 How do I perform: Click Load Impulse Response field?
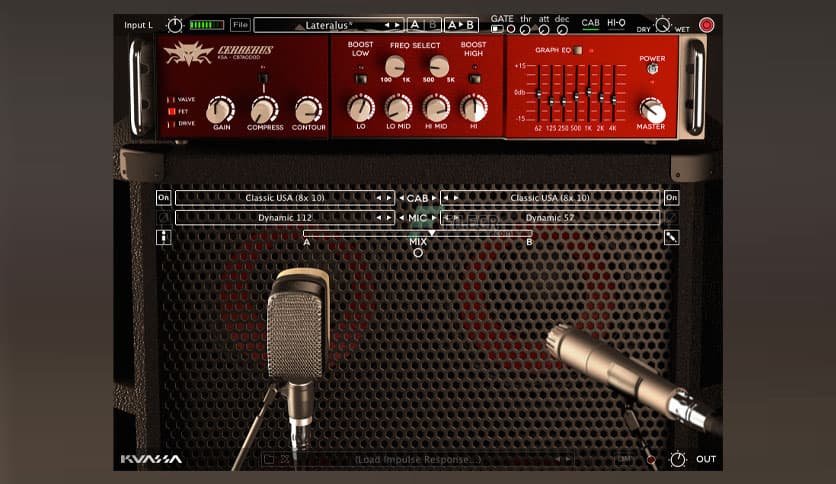coord(418,459)
